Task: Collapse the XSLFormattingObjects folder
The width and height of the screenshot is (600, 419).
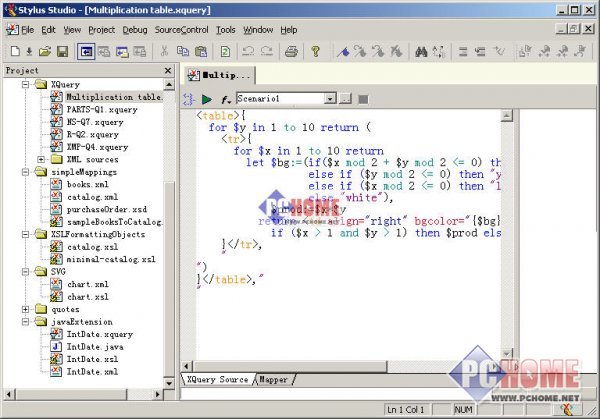Action: click(x=25, y=234)
